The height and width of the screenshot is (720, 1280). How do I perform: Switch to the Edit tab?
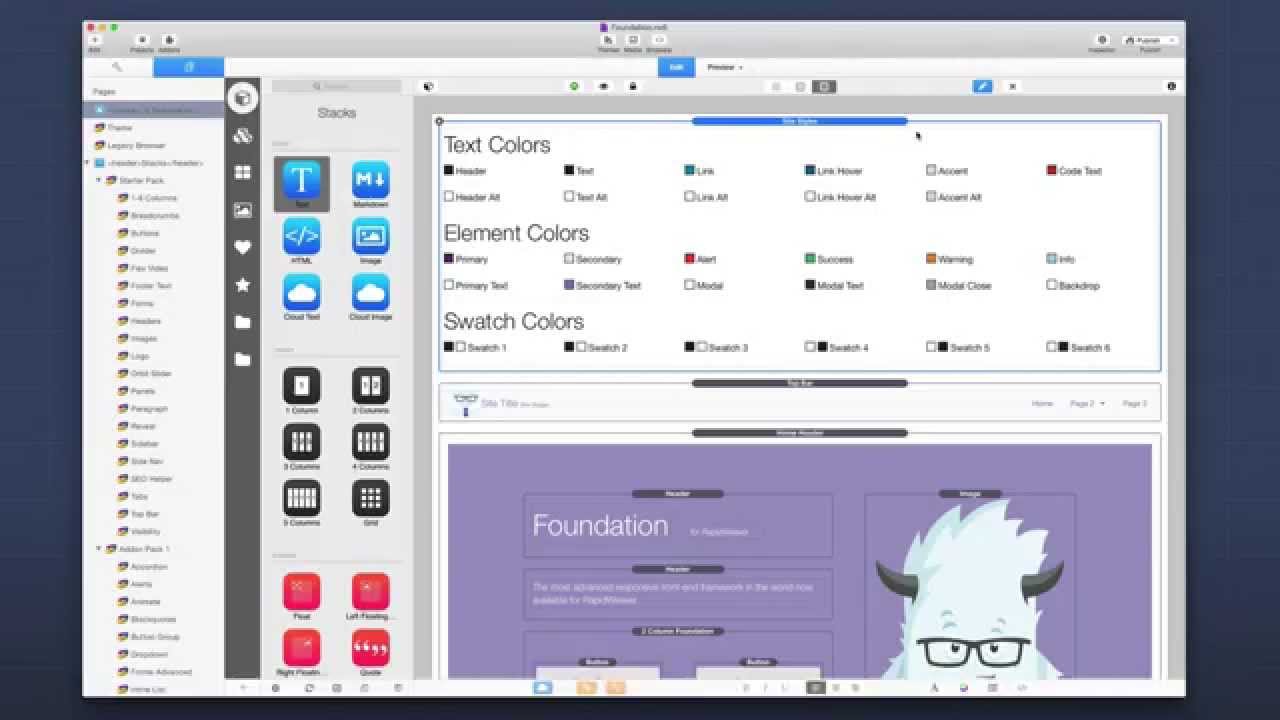(676, 67)
